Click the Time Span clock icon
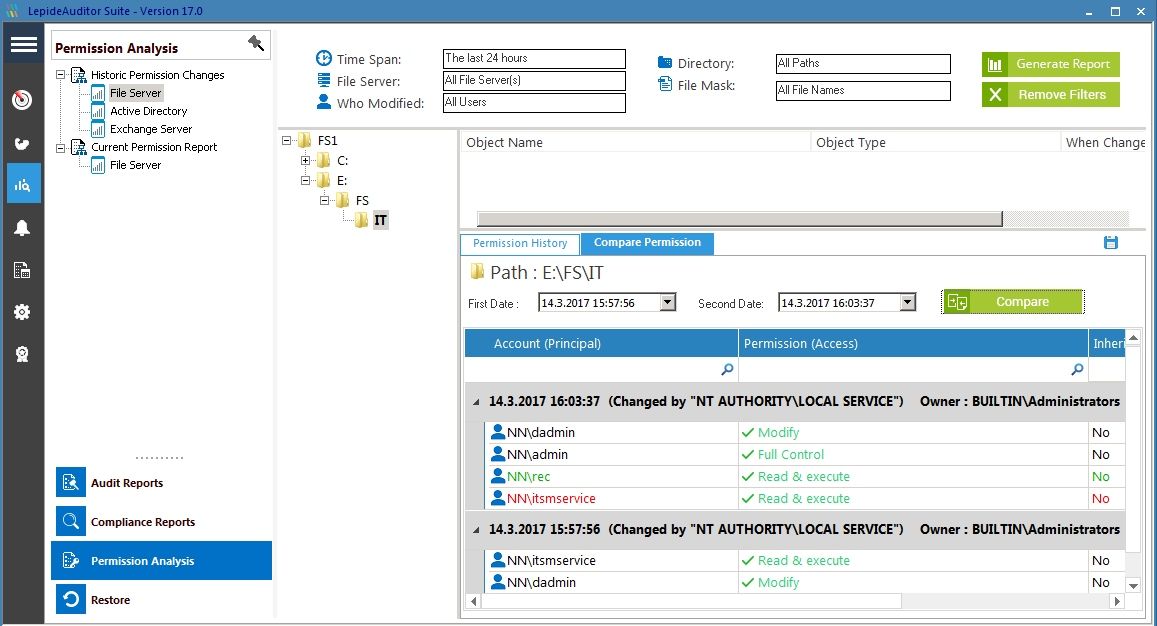The width and height of the screenshot is (1157, 626). pos(324,58)
